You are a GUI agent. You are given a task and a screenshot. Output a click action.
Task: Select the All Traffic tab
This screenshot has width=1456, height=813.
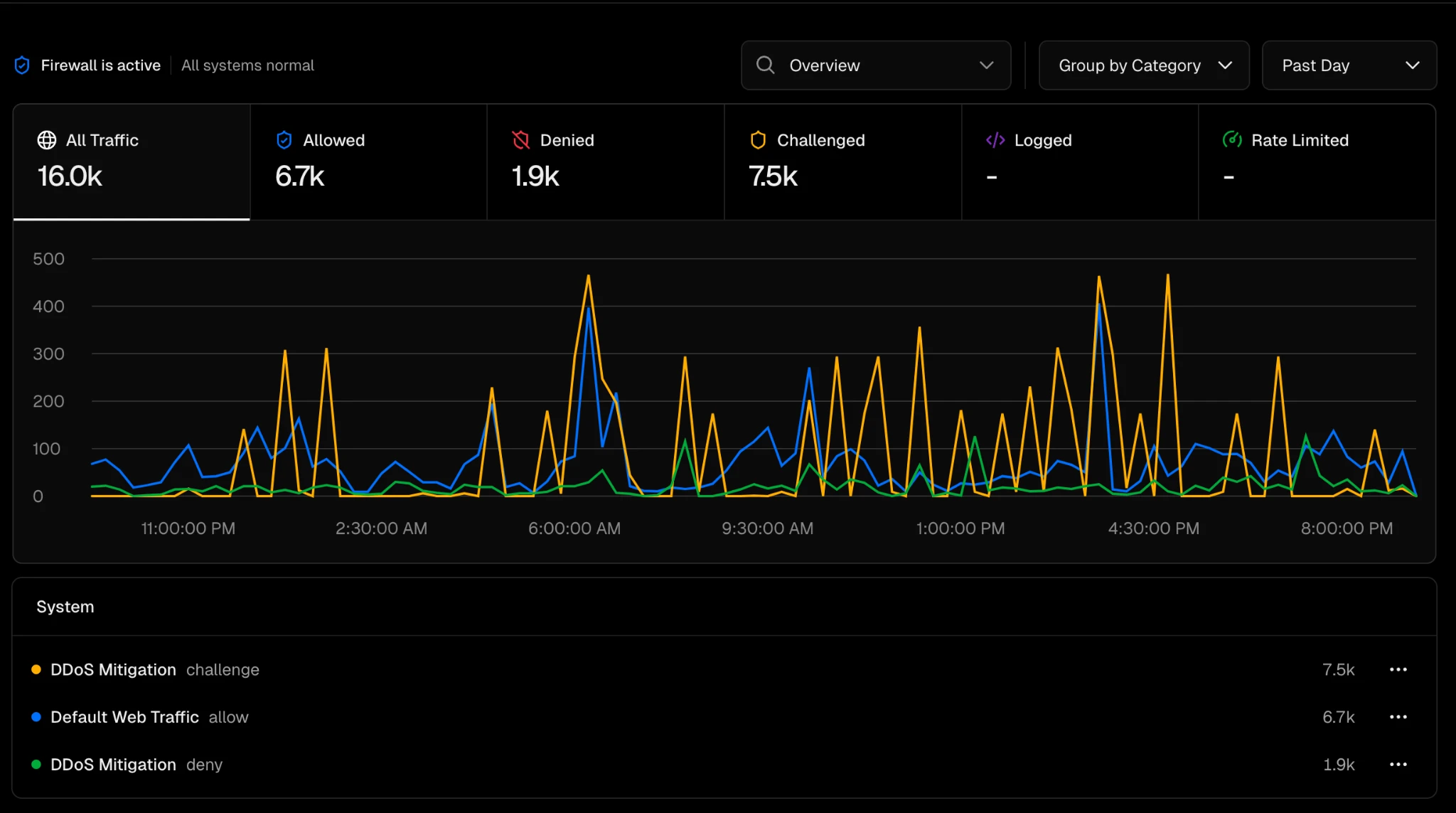click(132, 162)
